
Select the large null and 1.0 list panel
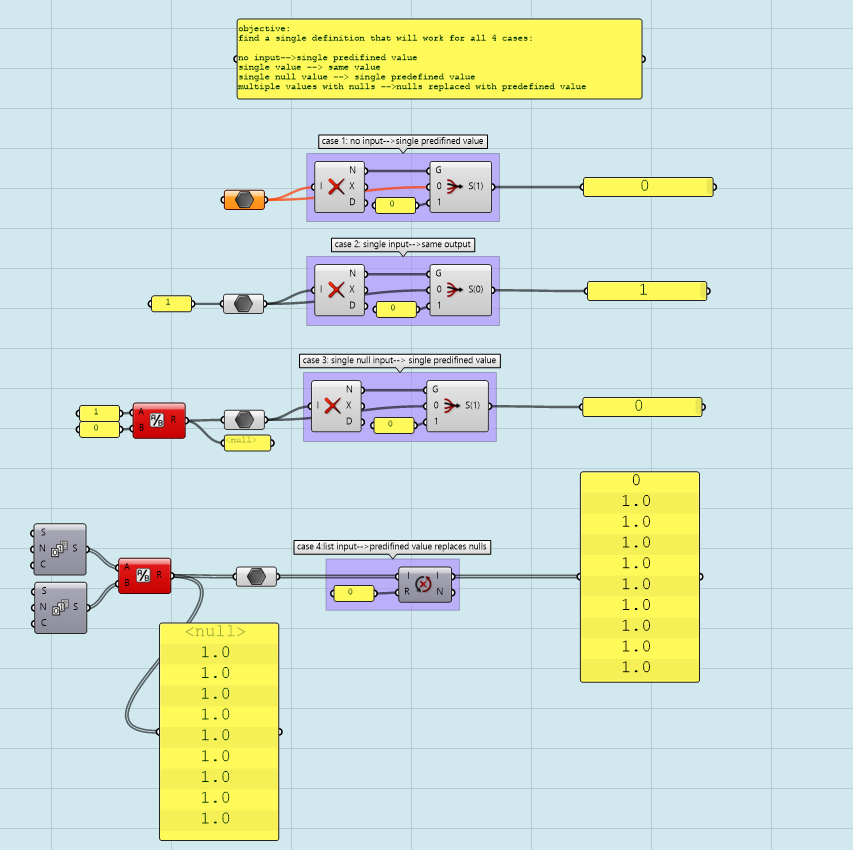pos(219,731)
